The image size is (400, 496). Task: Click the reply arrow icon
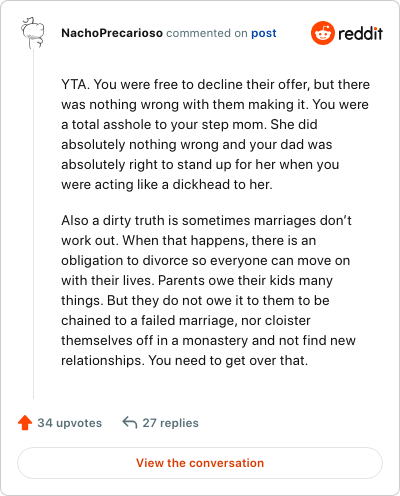click(x=130, y=422)
